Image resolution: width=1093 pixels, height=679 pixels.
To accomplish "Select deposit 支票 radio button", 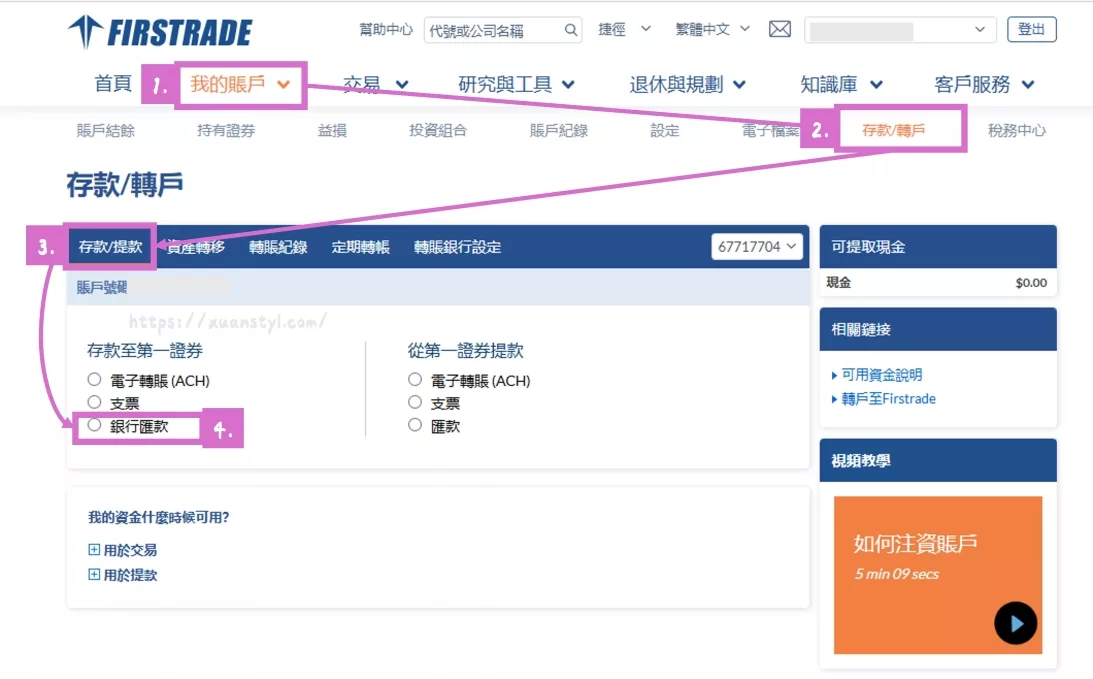I will click(94, 402).
